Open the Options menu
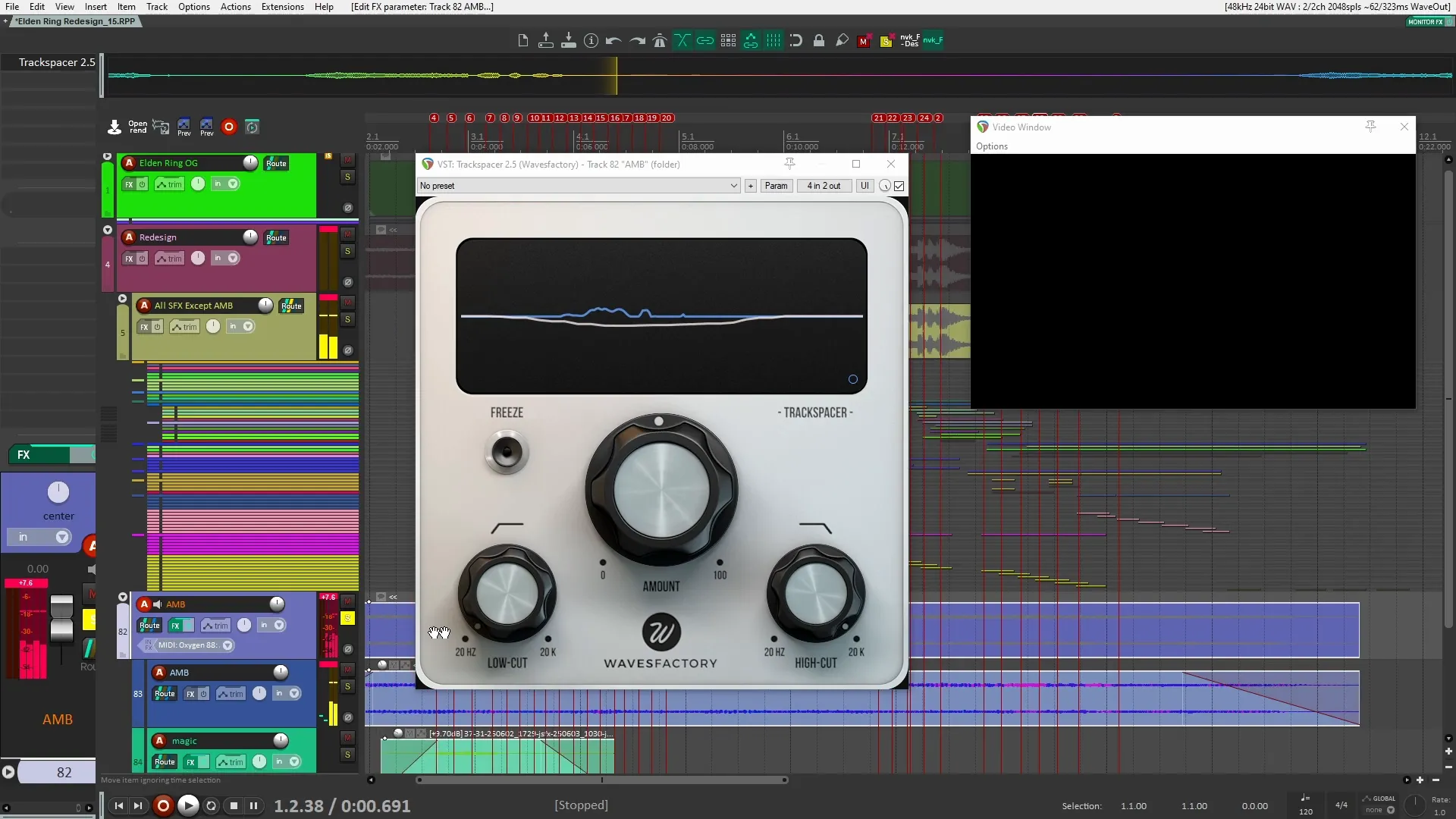1456x819 pixels. tap(193, 7)
